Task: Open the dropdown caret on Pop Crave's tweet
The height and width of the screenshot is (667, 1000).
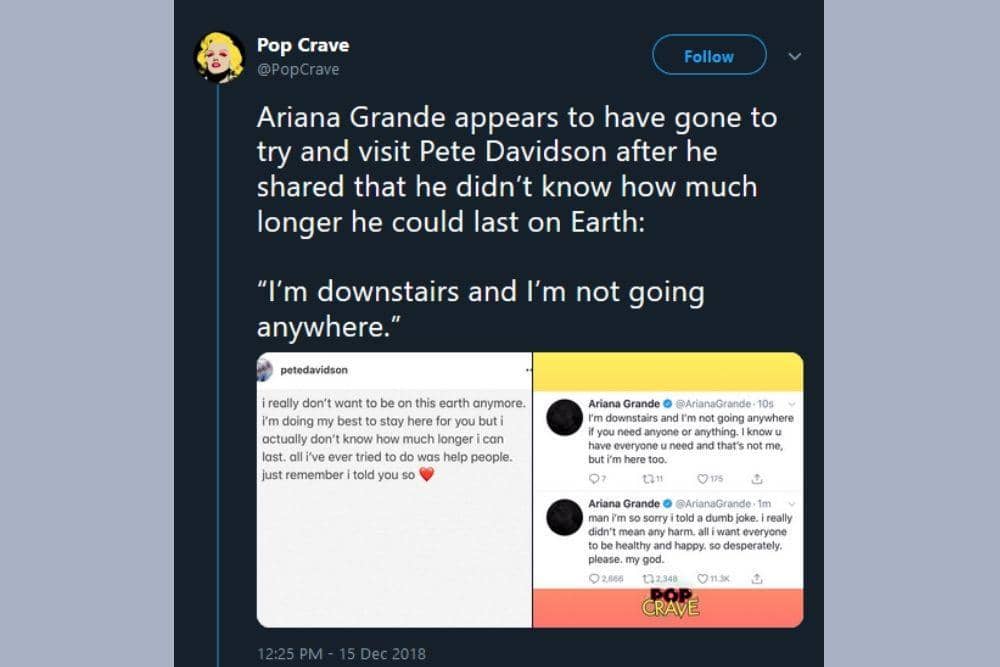Action: click(x=793, y=57)
